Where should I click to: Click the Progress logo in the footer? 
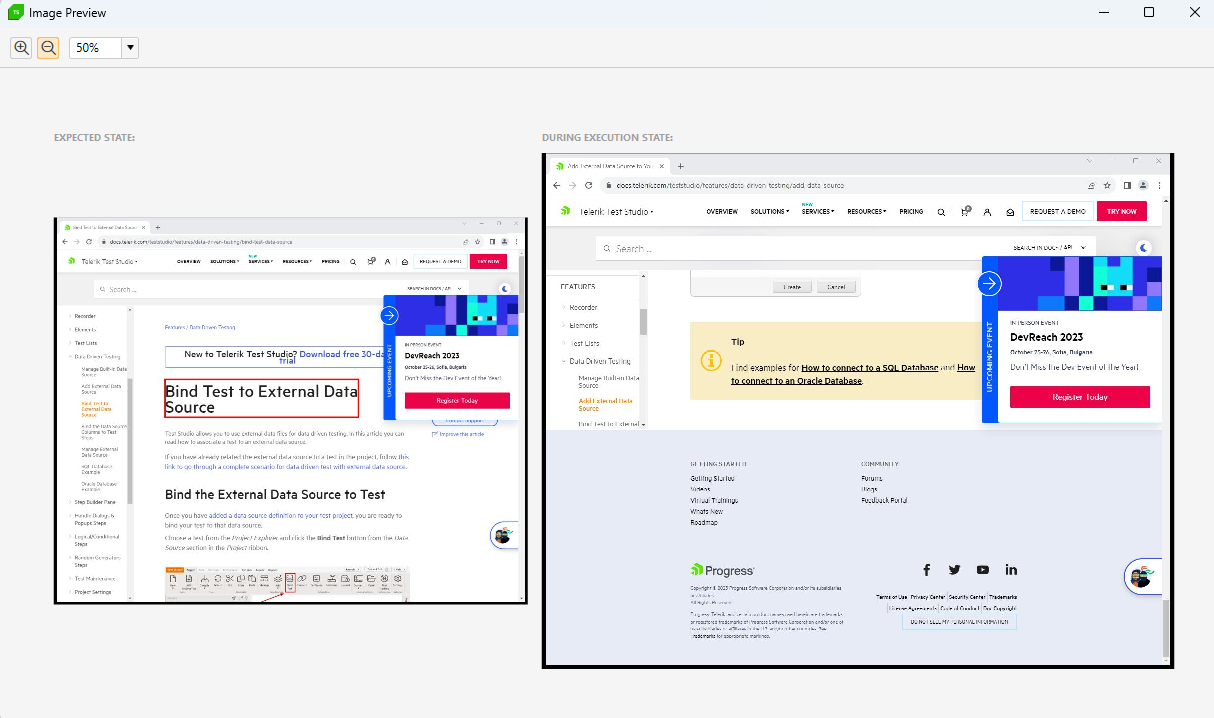[x=722, y=570]
